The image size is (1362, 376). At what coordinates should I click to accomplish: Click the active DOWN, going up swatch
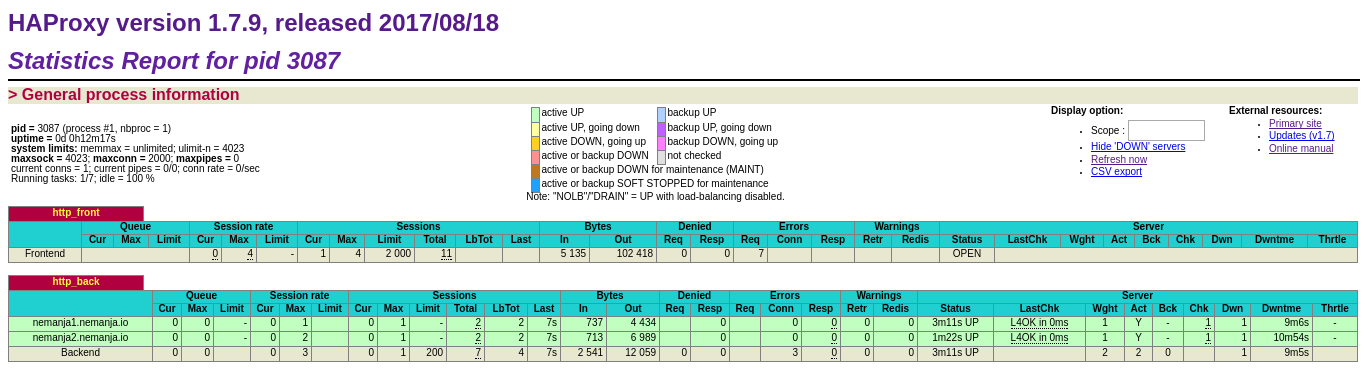click(536, 142)
